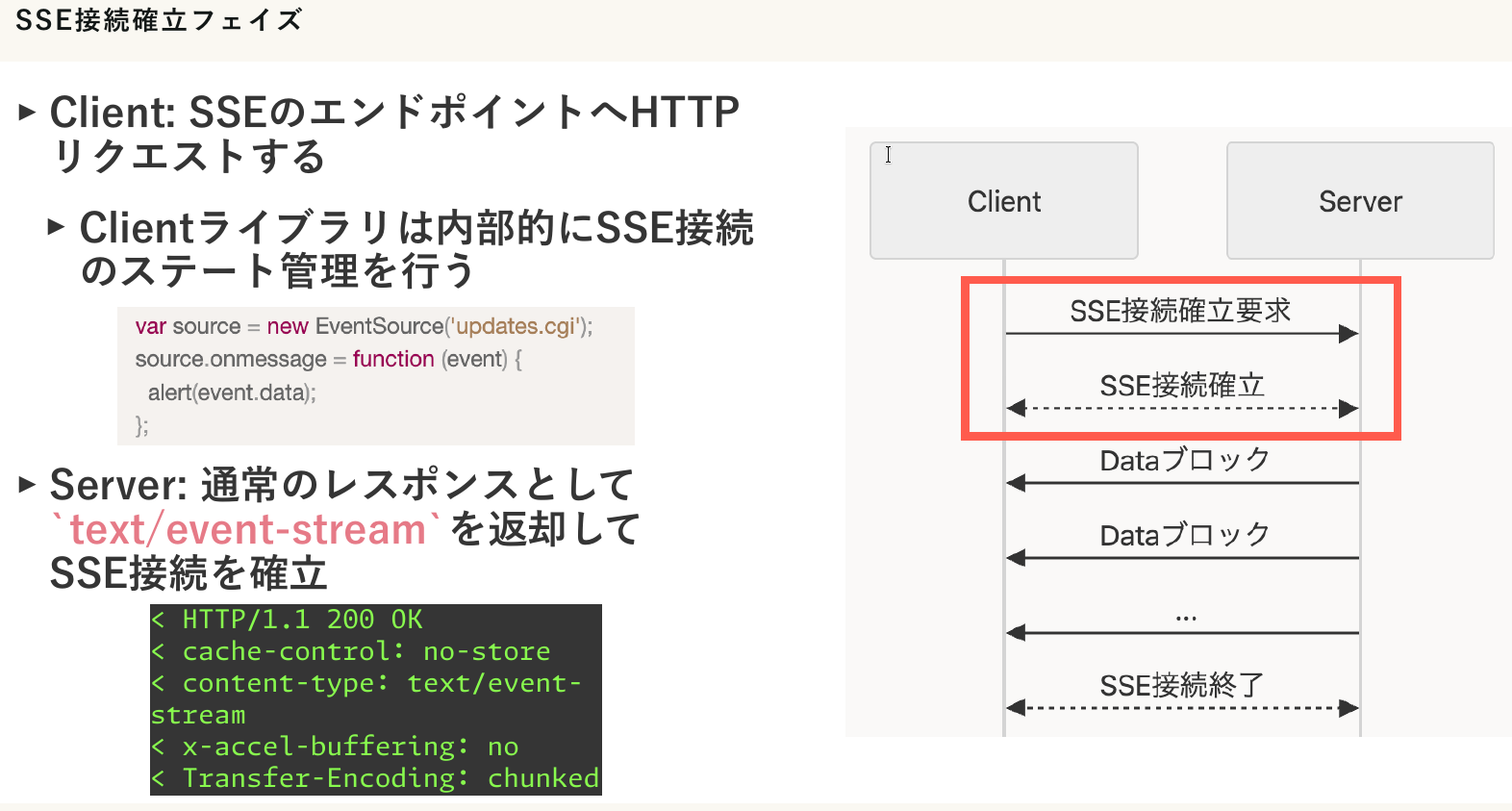
Task: Click the "function" keyword in the code
Action: click(x=393, y=360)
